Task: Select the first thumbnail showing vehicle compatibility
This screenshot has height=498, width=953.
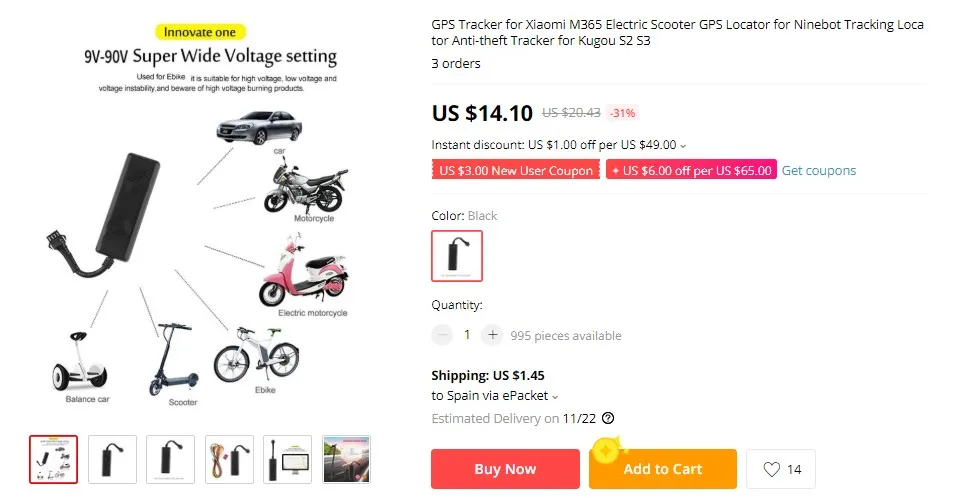Action: pos(53,459)
